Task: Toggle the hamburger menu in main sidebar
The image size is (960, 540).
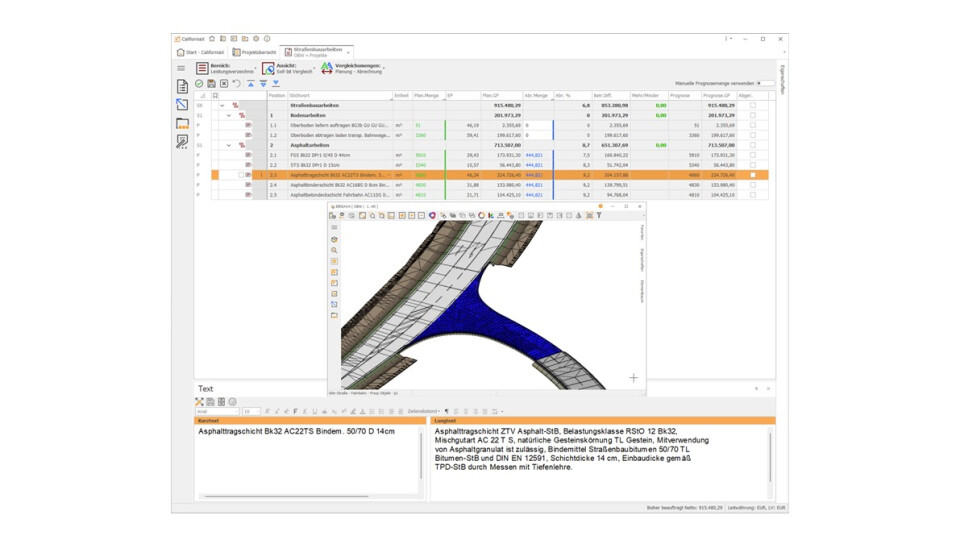Action: click(x=181, y=69)
